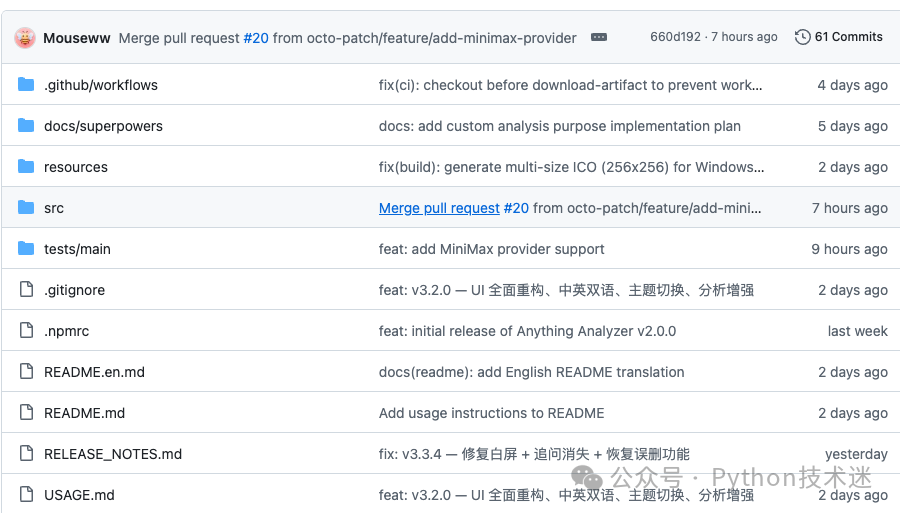900x513 pixels.
Task: Open the README.en.md file
Action: [x=94, y=372]
